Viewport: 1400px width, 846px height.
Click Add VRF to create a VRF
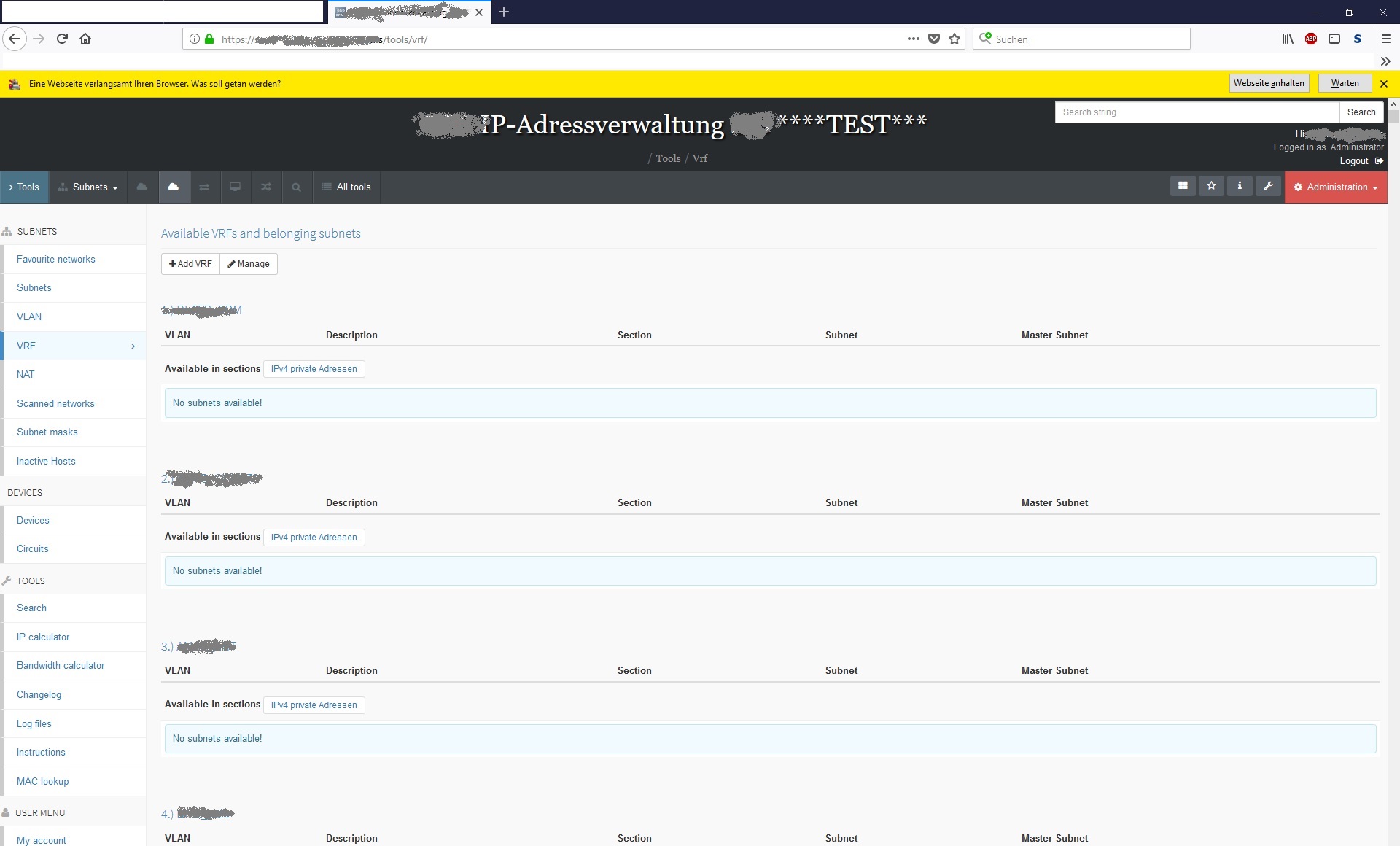[x=190, y=263]
